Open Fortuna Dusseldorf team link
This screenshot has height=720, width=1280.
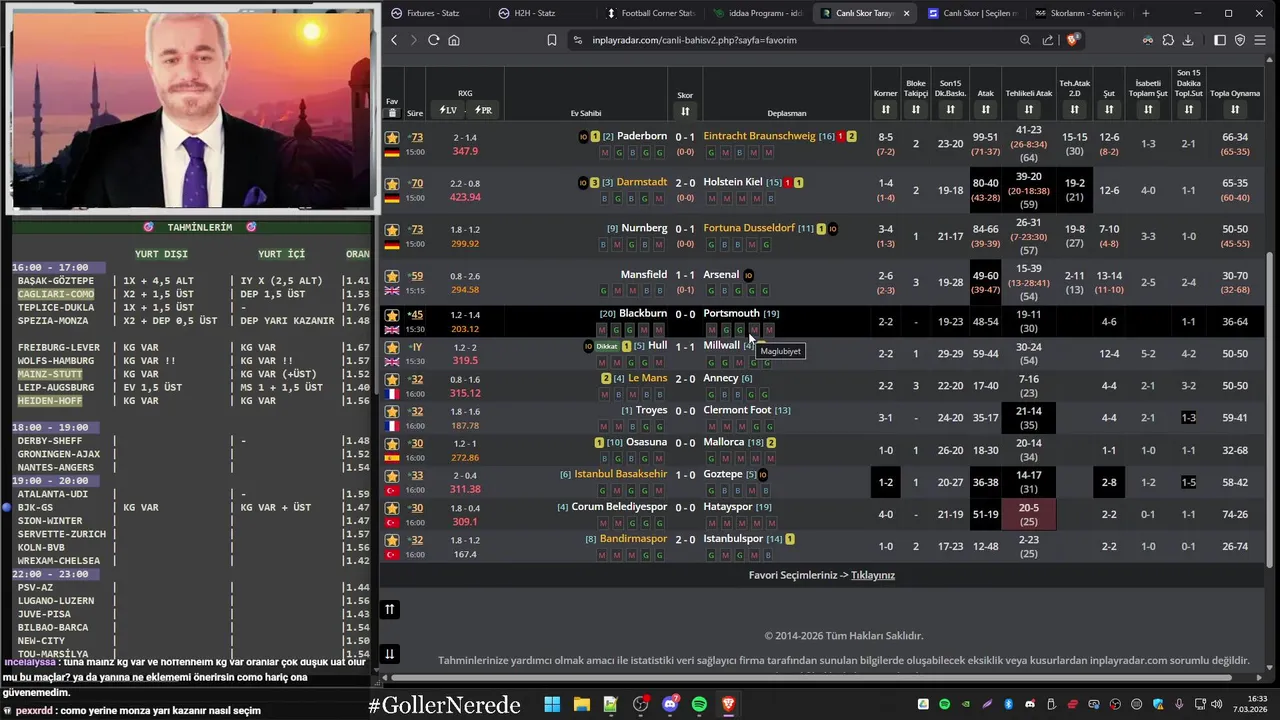tap(749, 228)
